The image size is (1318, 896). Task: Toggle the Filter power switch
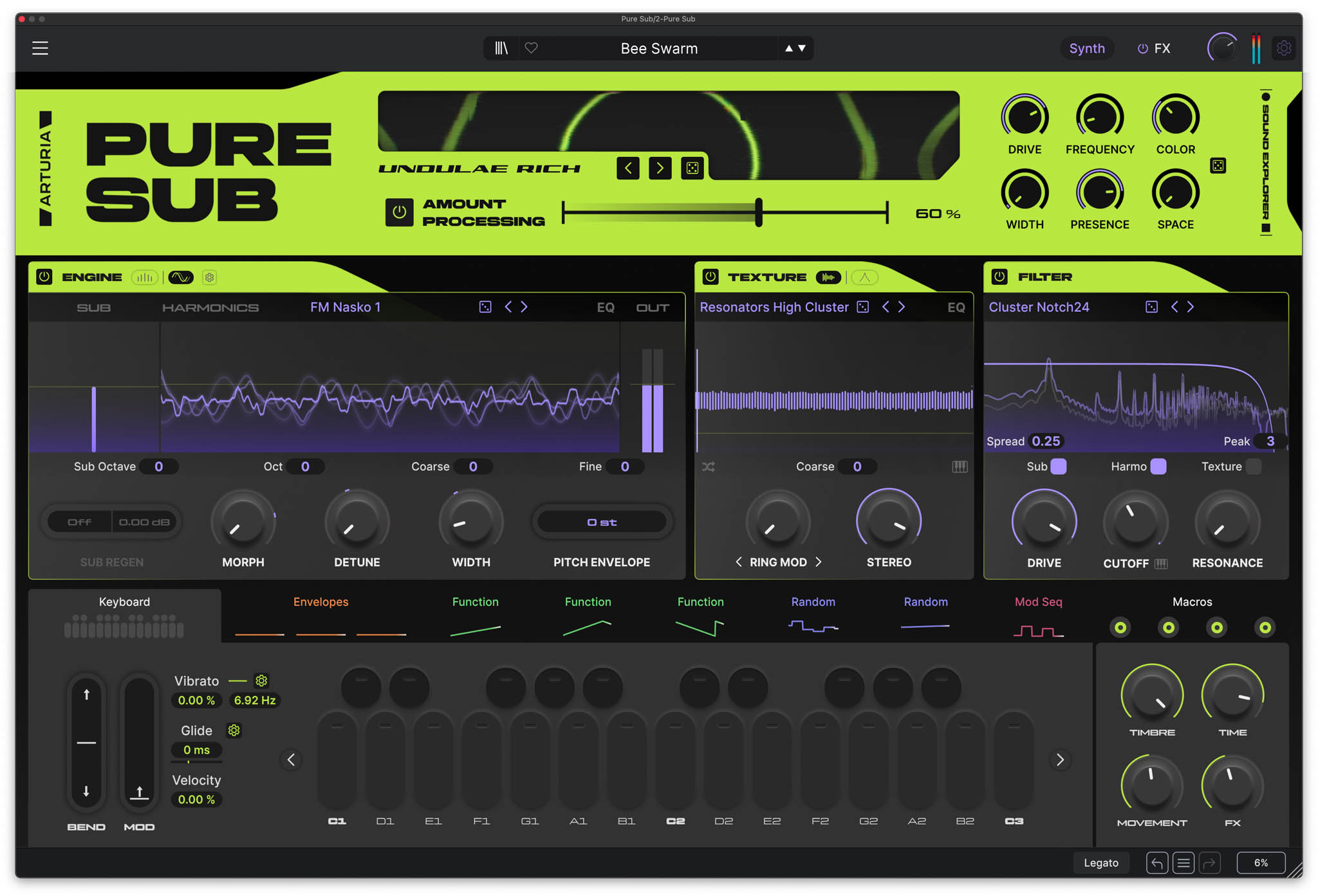tap(999, 277)
